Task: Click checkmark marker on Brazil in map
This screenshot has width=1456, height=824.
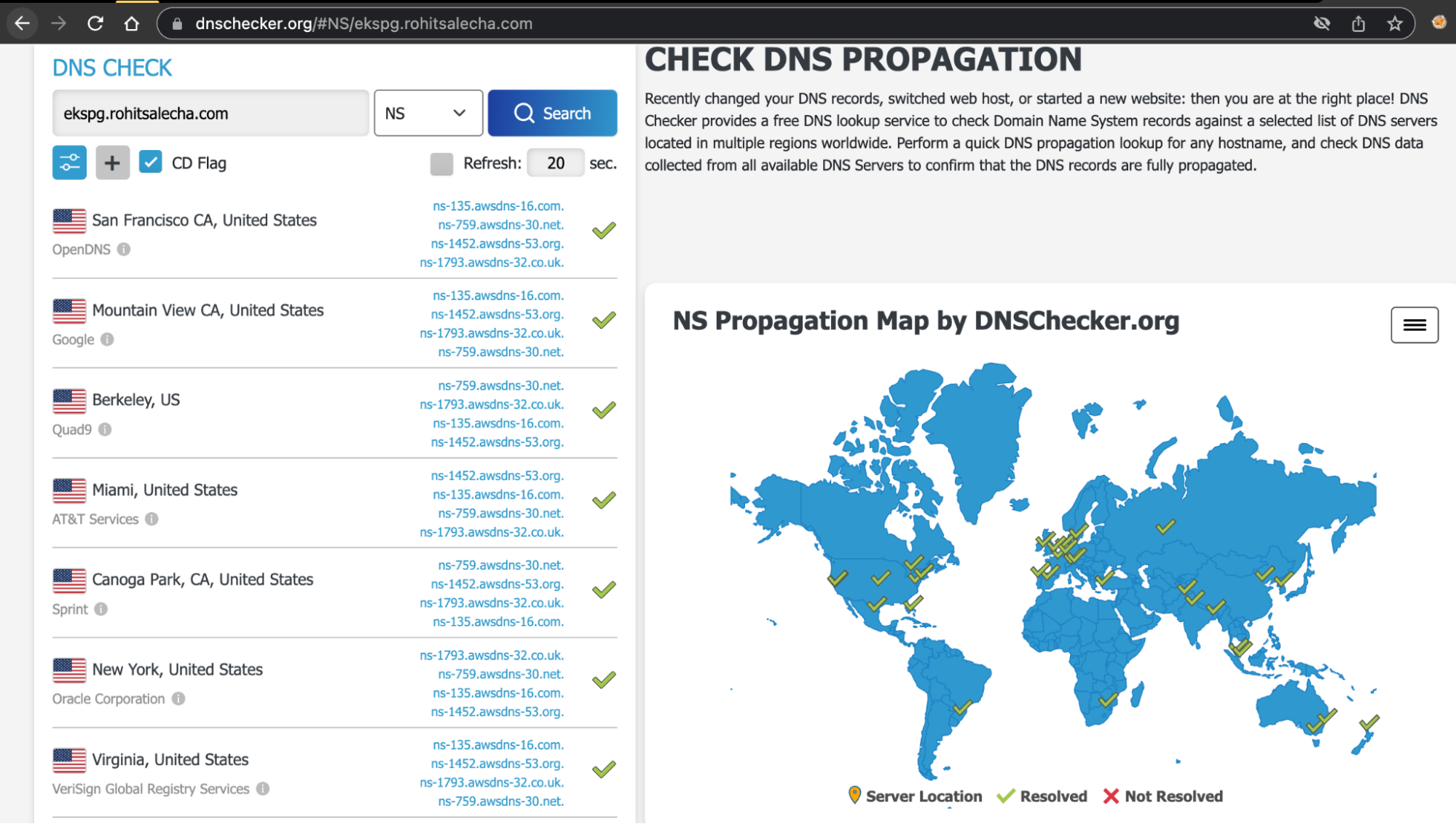Action: [962, 707]
